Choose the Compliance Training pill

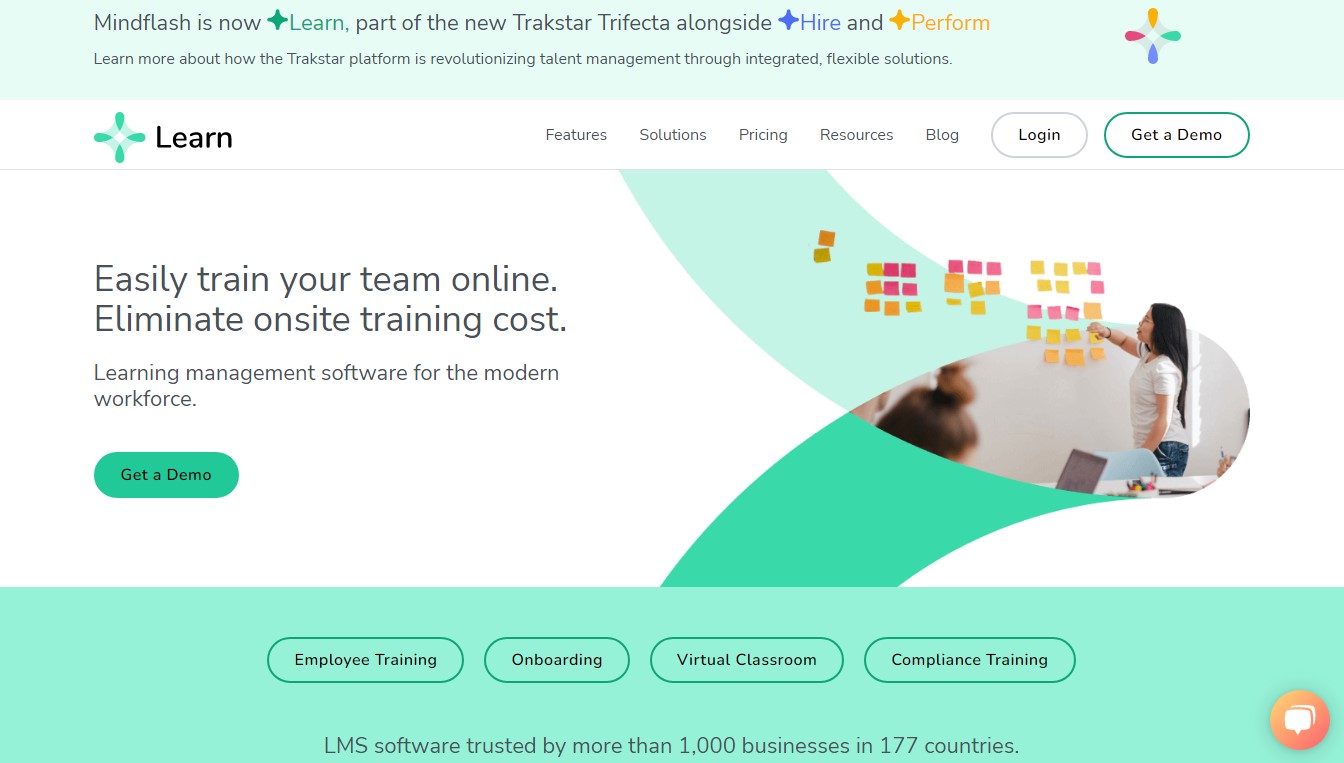pyautogui.click(x=969, y=660)
